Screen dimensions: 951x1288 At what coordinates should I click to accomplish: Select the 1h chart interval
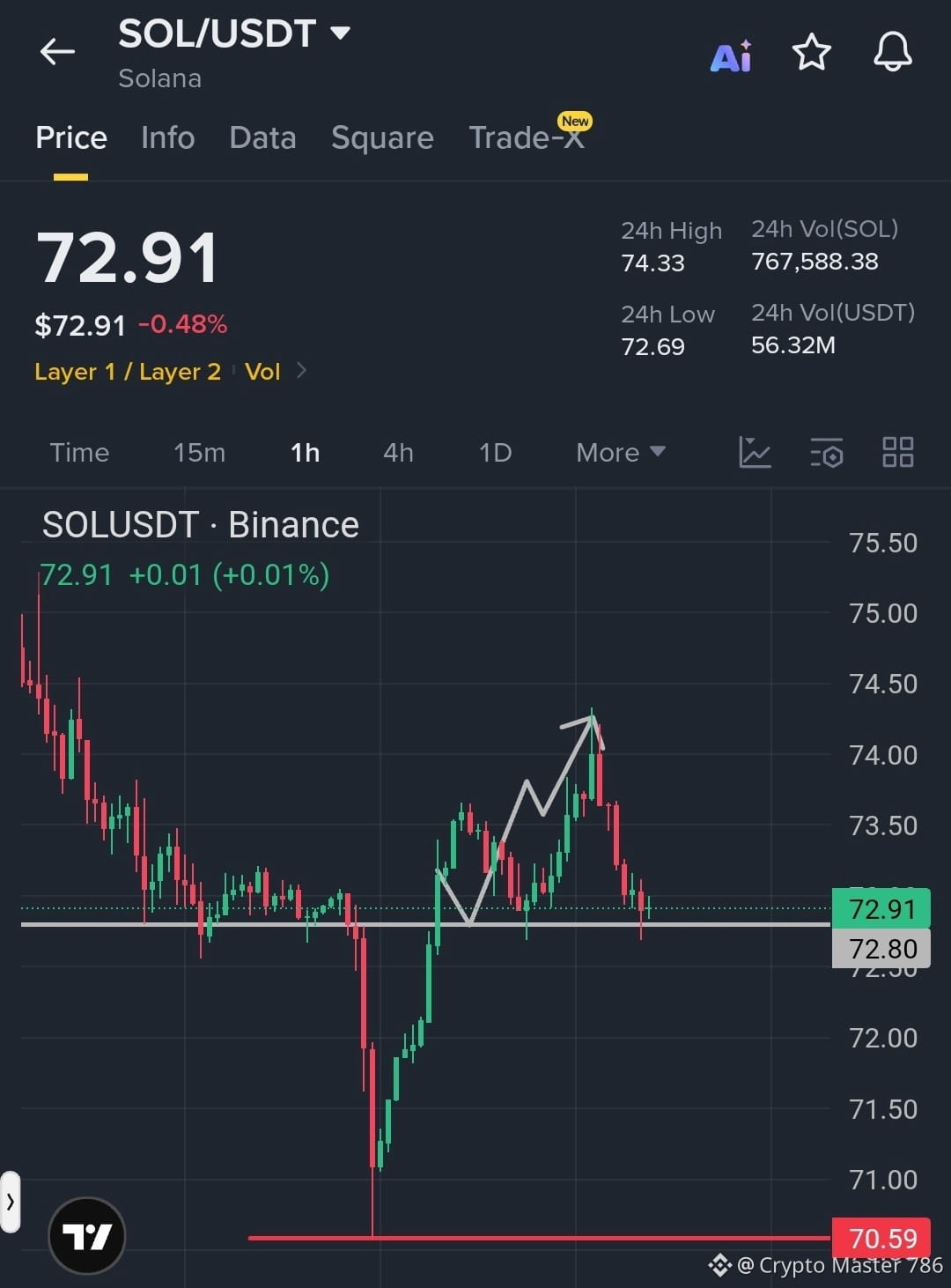click(x=305, y=452)
